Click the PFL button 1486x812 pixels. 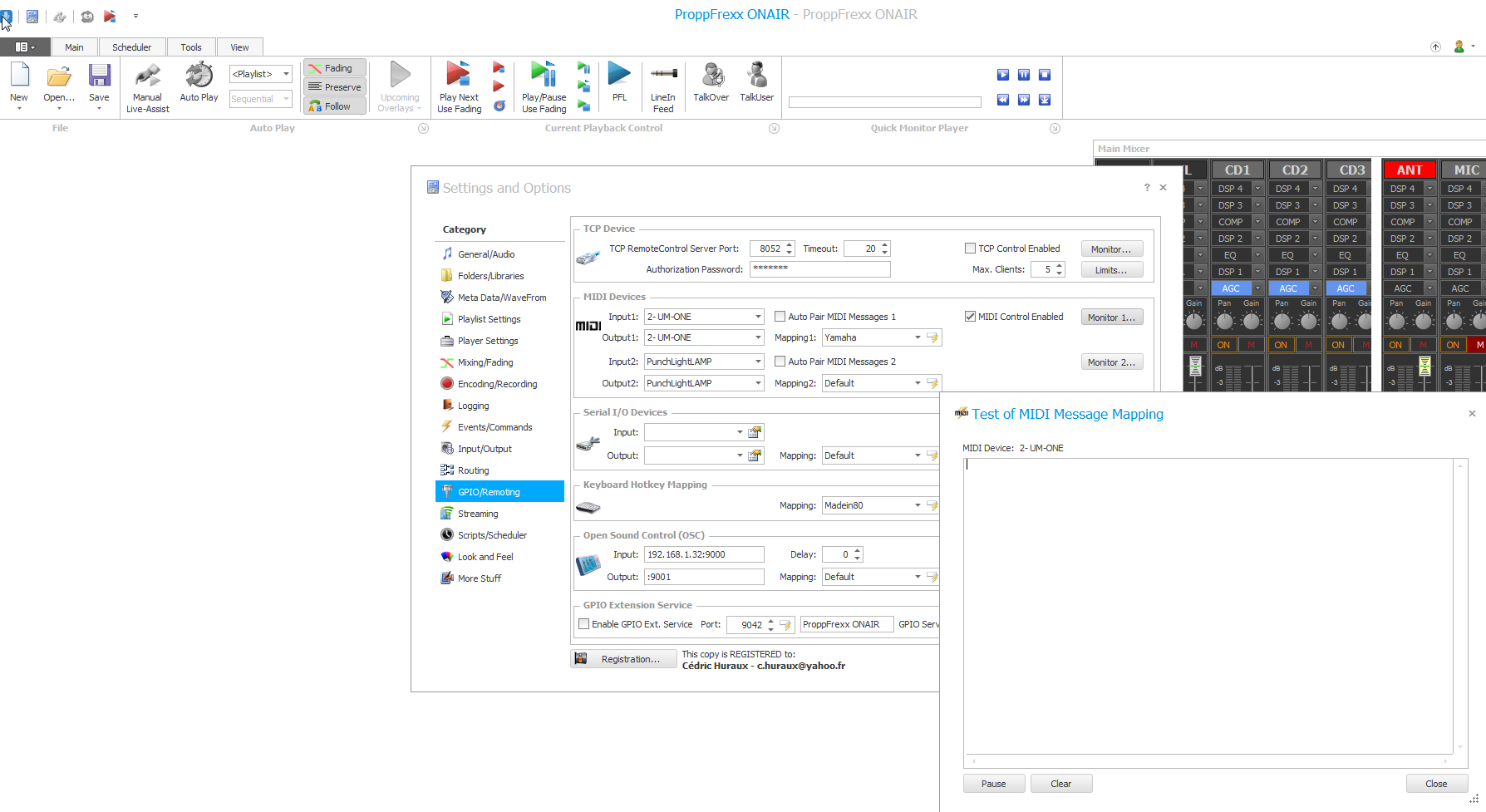click(619, 81)
